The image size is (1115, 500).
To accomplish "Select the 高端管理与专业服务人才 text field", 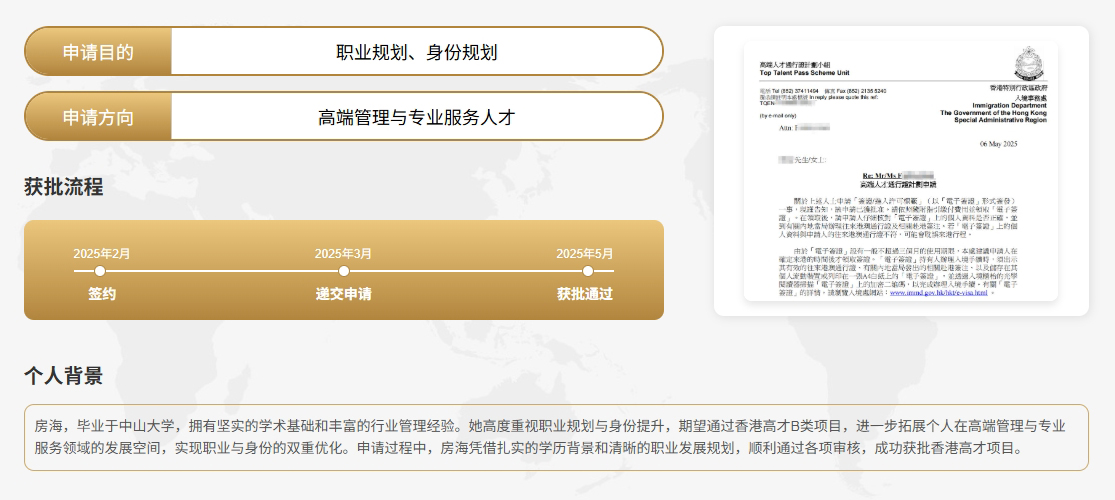I will (x=416, y=117).
